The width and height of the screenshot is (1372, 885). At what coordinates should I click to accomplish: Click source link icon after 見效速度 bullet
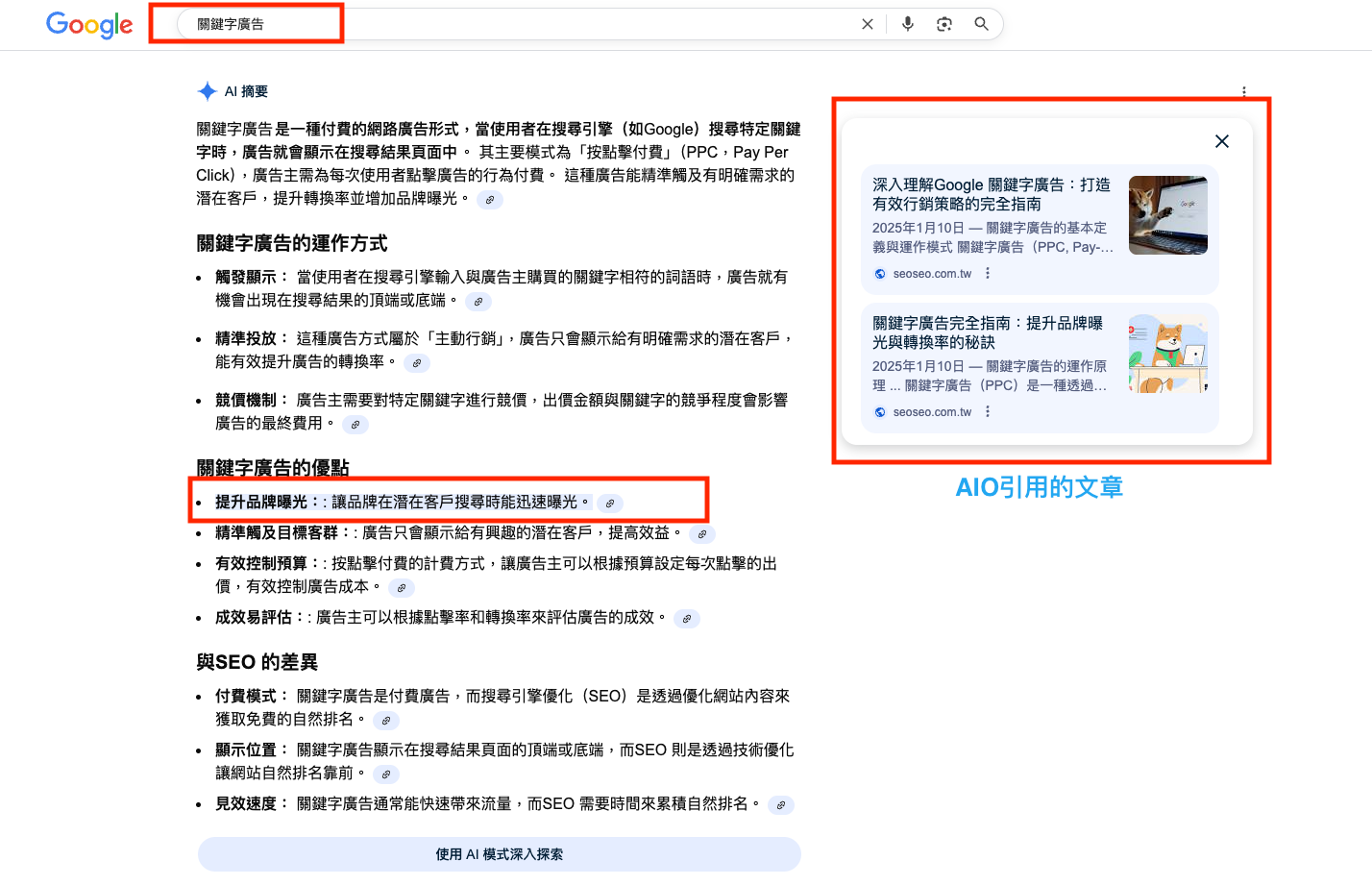click(x=781, y=805)
